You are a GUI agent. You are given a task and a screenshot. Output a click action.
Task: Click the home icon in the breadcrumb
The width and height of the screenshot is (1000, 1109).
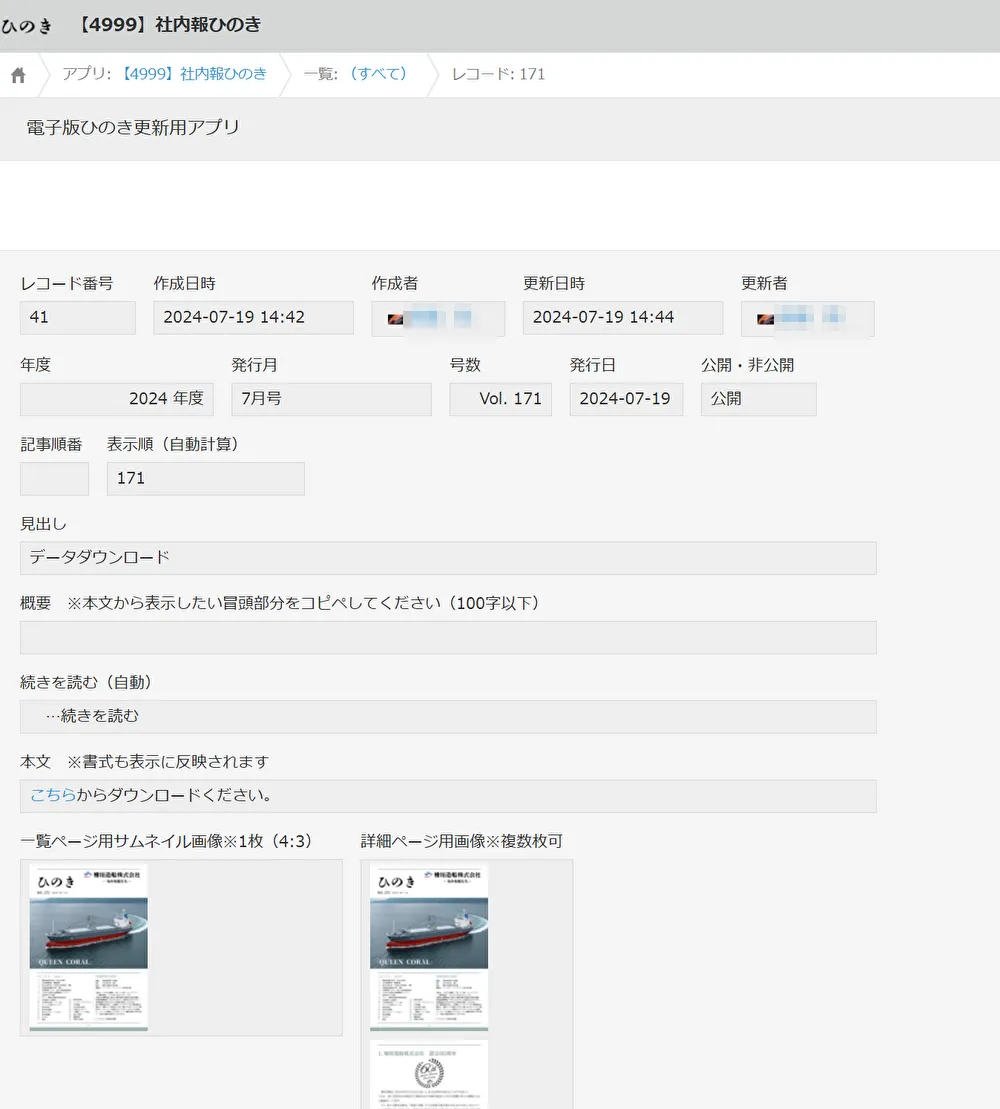coord(16,73)
